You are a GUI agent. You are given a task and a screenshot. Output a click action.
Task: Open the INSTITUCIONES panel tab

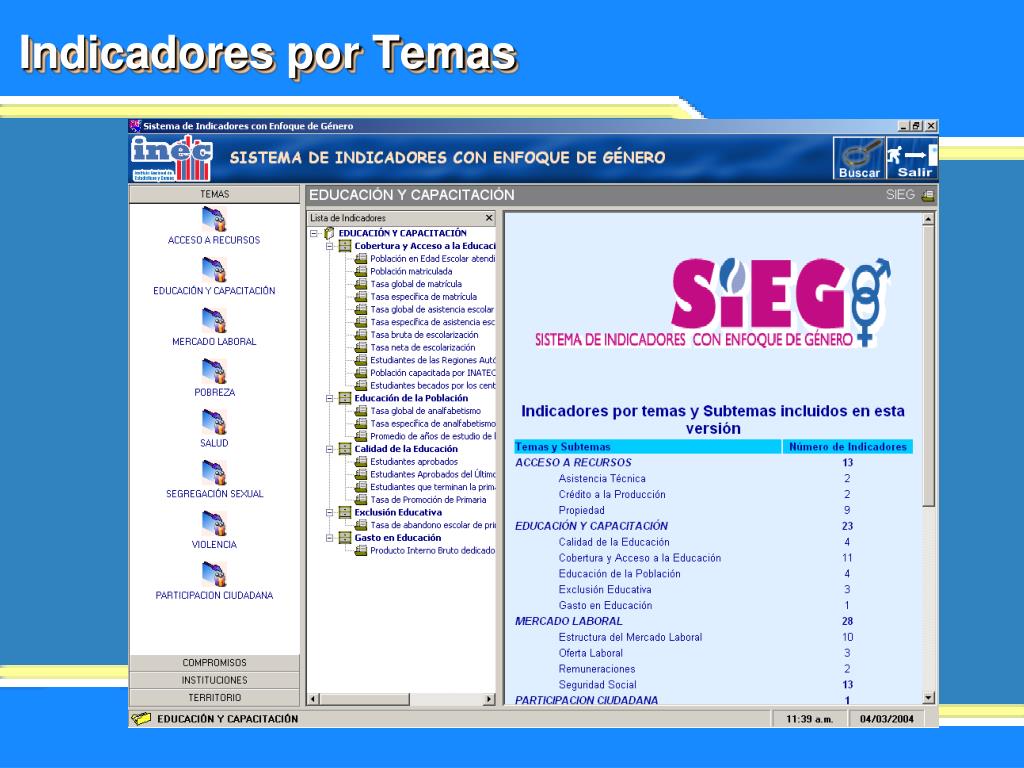(x=214, y=680)
